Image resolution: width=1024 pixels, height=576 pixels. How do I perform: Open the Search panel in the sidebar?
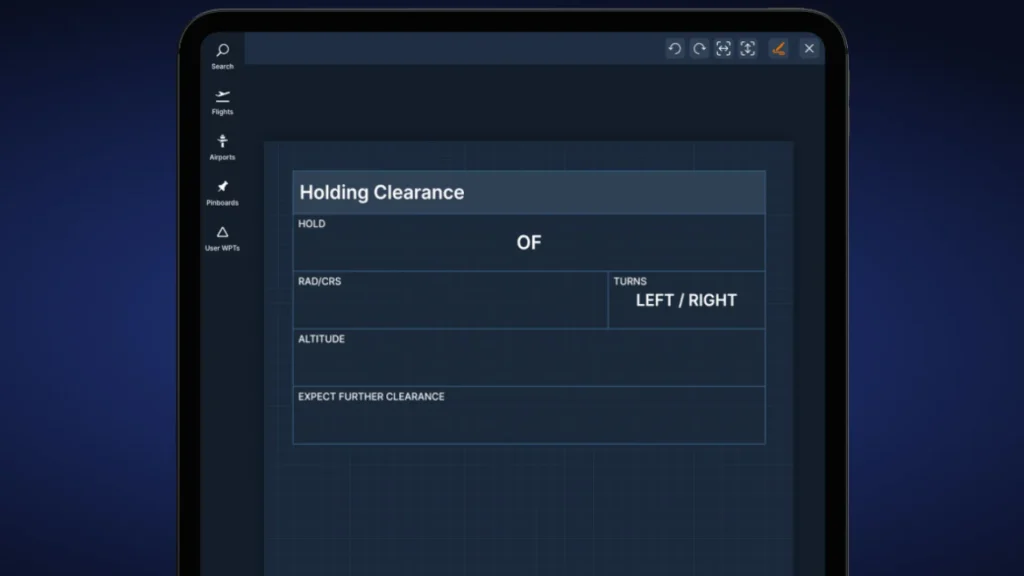[221, 52]
